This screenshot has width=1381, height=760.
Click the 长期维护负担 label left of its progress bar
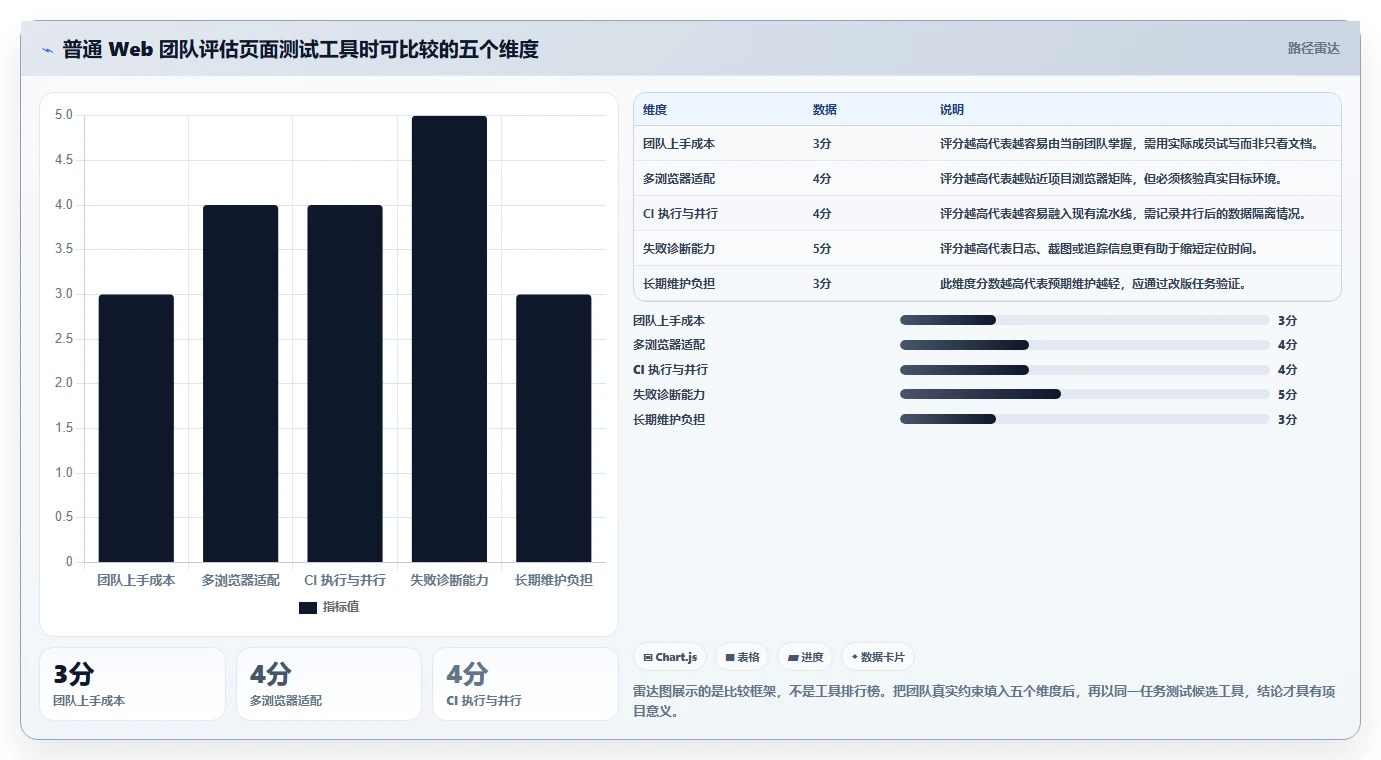coord(669,420)
